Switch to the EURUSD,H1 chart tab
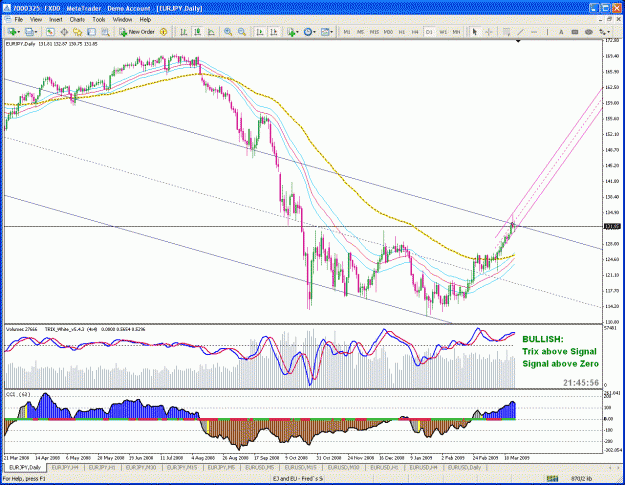 click(x=385, y=467)
